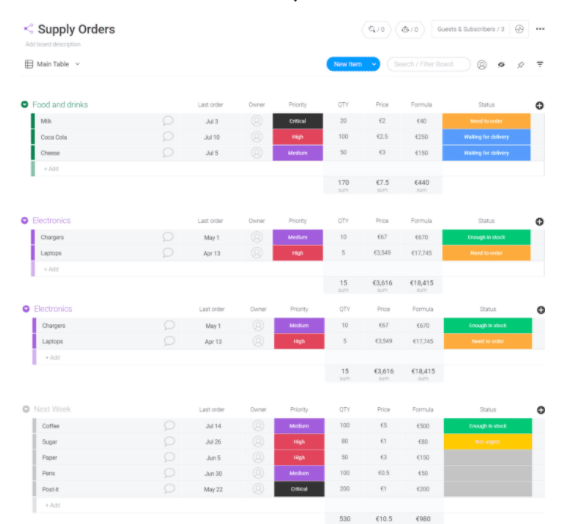Screen dimensions: 569x524
Task: Click the owner avatar for Pens
Action: tap(258, 473)
